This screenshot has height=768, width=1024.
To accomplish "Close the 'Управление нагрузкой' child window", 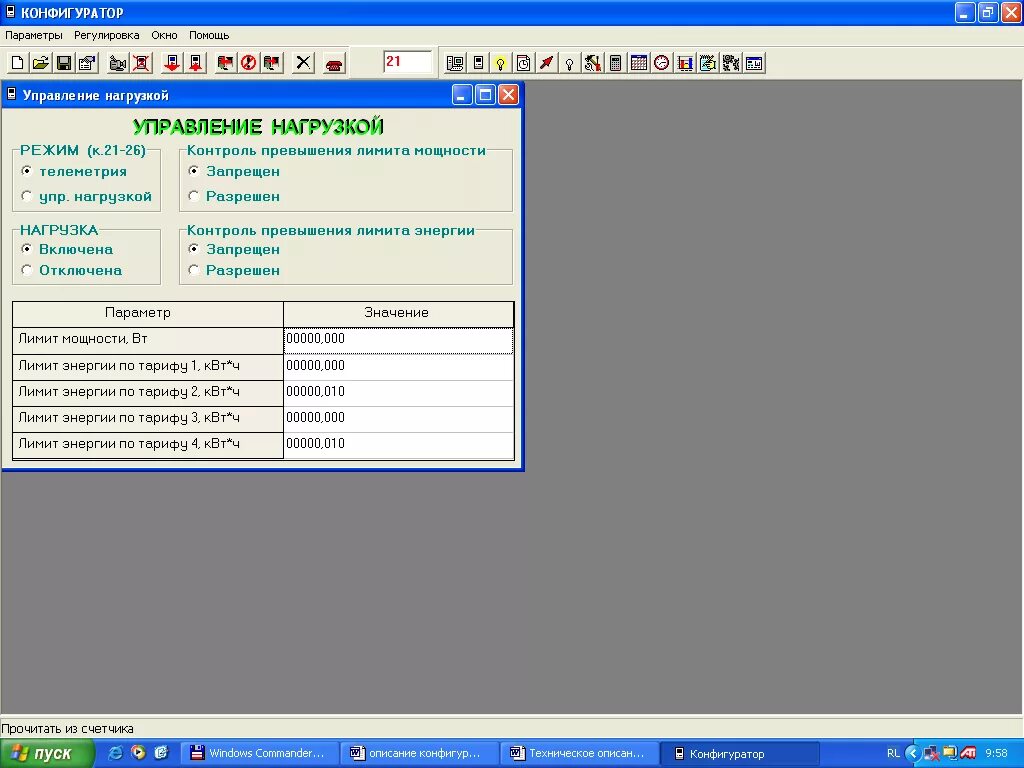I will [x=508, y=95].
